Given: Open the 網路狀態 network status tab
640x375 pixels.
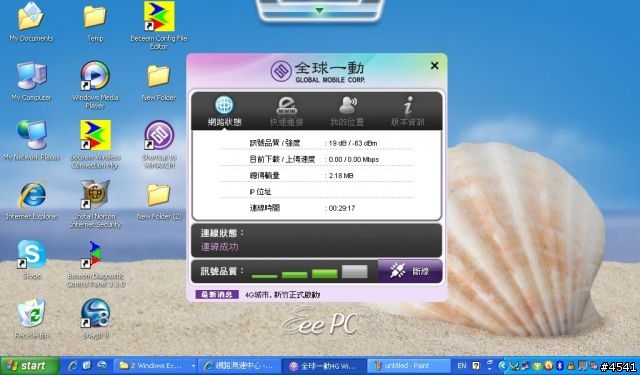Looking at the screenshot, I should pos(224,111).
